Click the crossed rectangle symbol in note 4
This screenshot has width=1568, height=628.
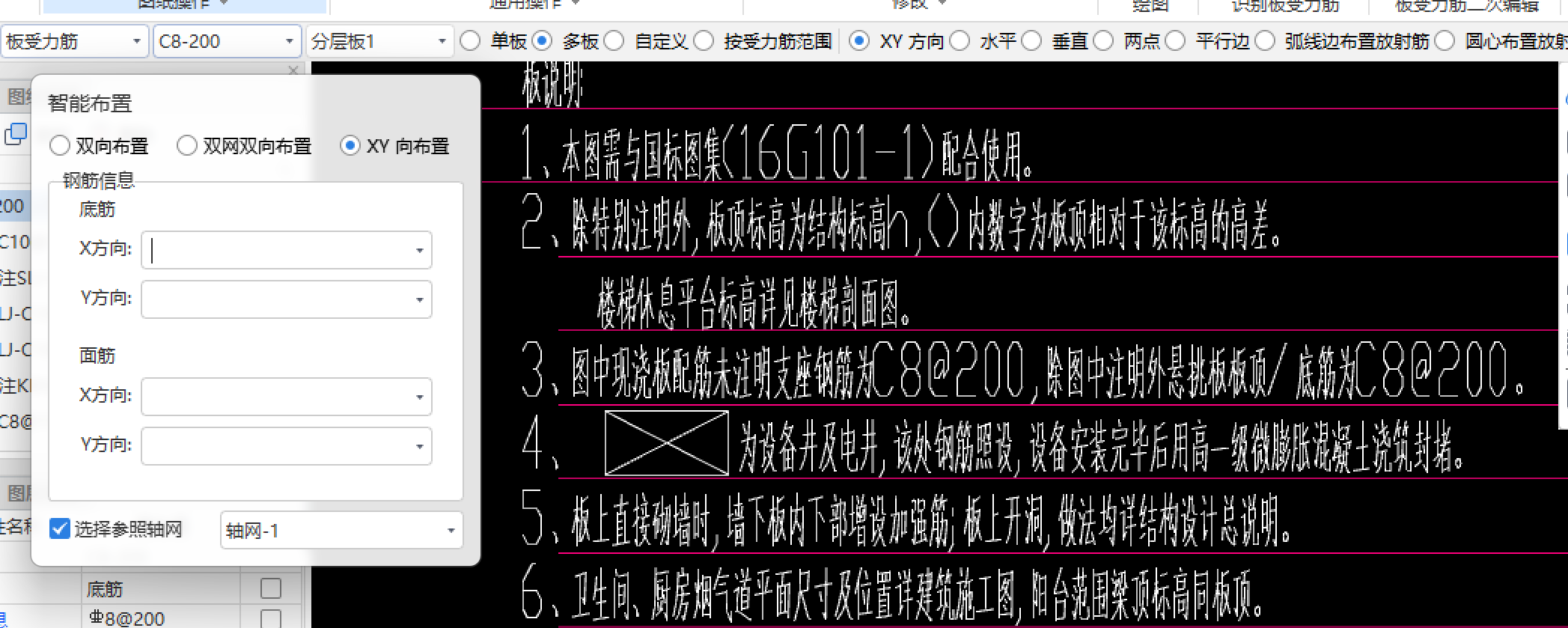click(666, 443)
